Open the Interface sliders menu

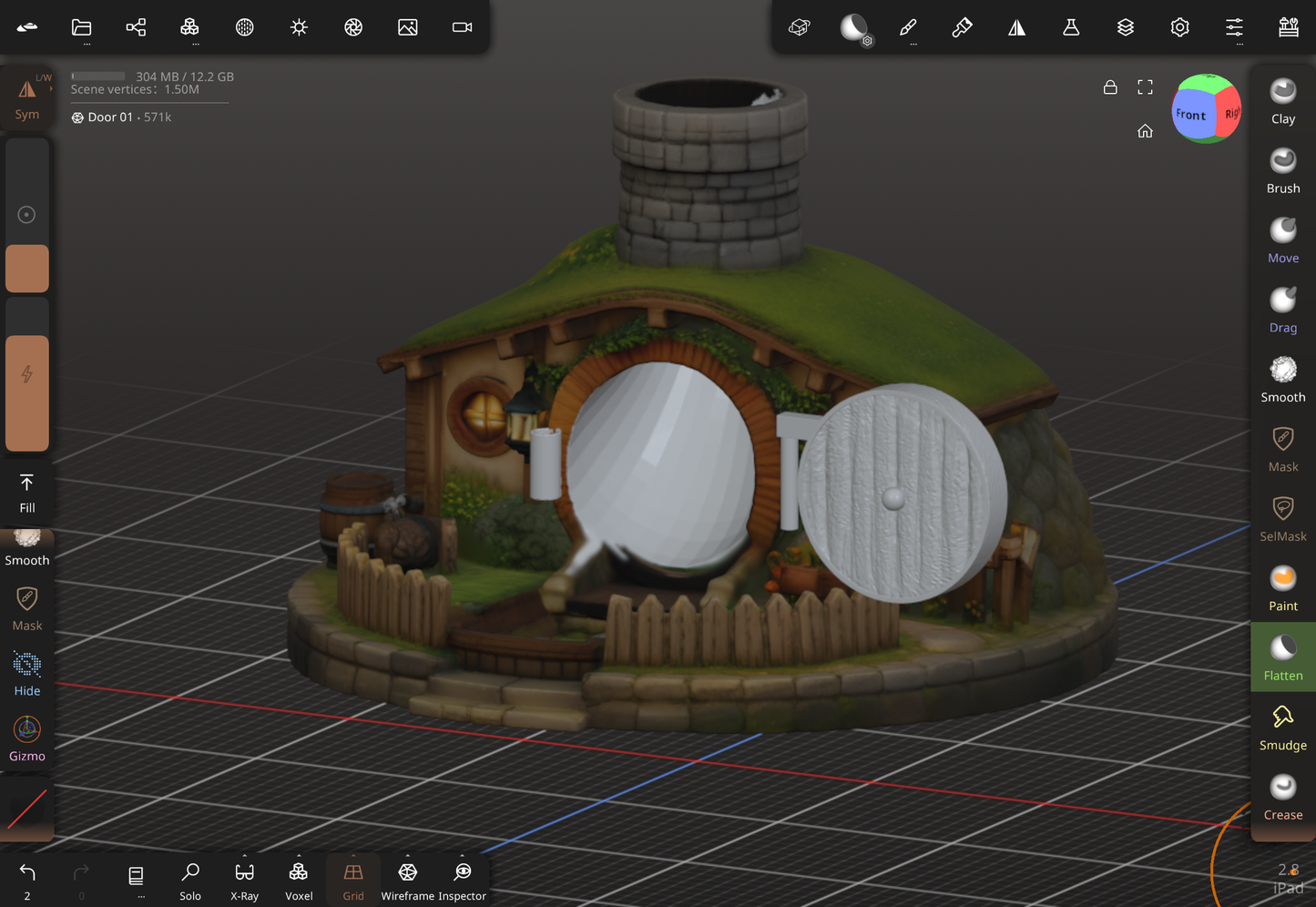[1234, 27]
